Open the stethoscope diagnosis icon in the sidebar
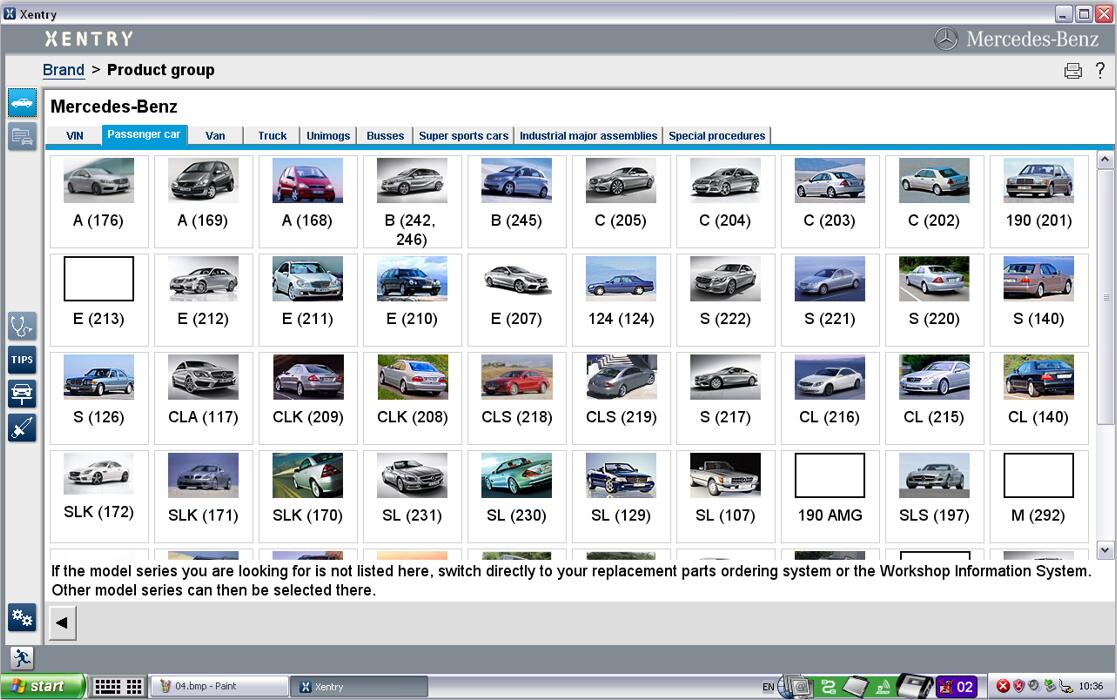Screen dimensions: 1117x700 pyautogui.click(x=22, y=326)
